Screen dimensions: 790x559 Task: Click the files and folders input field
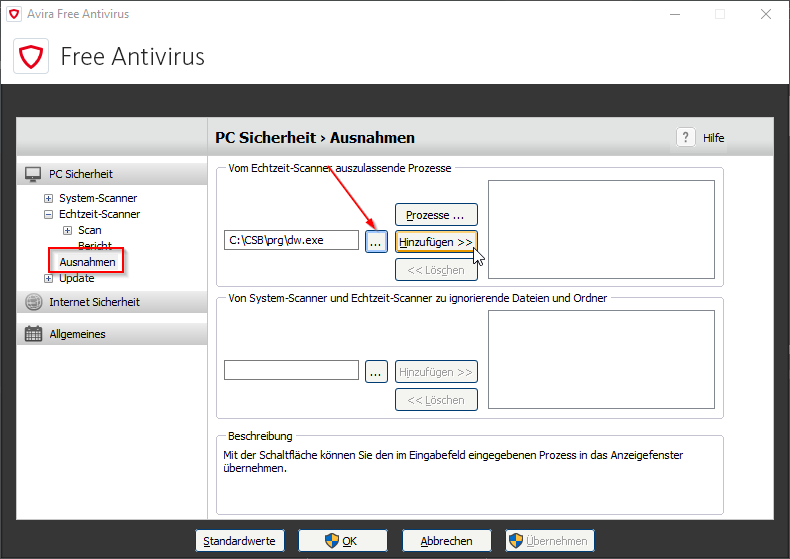(x=291, y=370)
